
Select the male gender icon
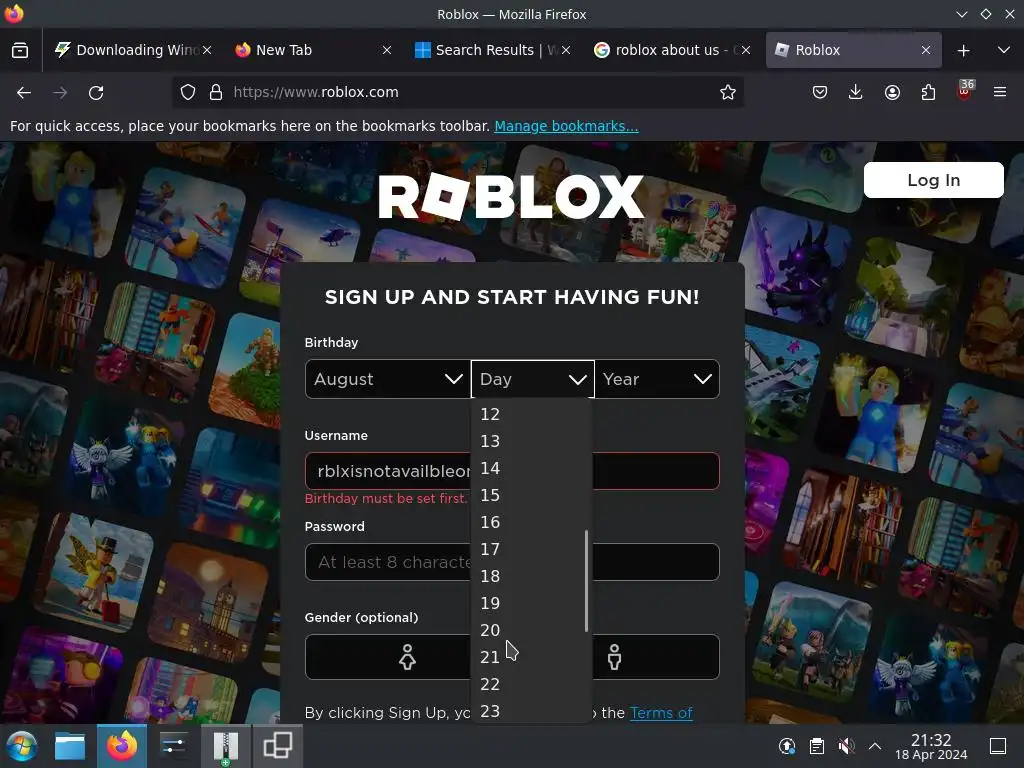615,657
